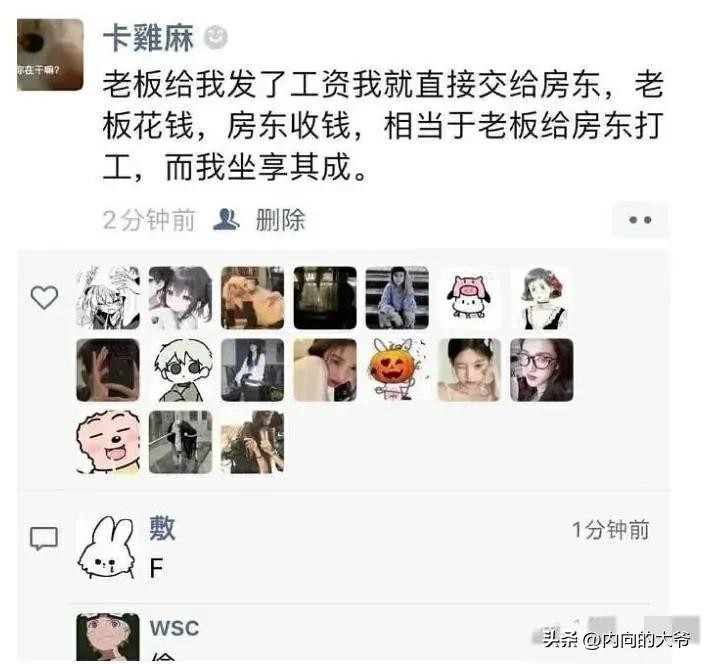Click the emoji badge next to 卡雞麻
The width and height of the screenshot is (706, 664).
coord(216,38)
